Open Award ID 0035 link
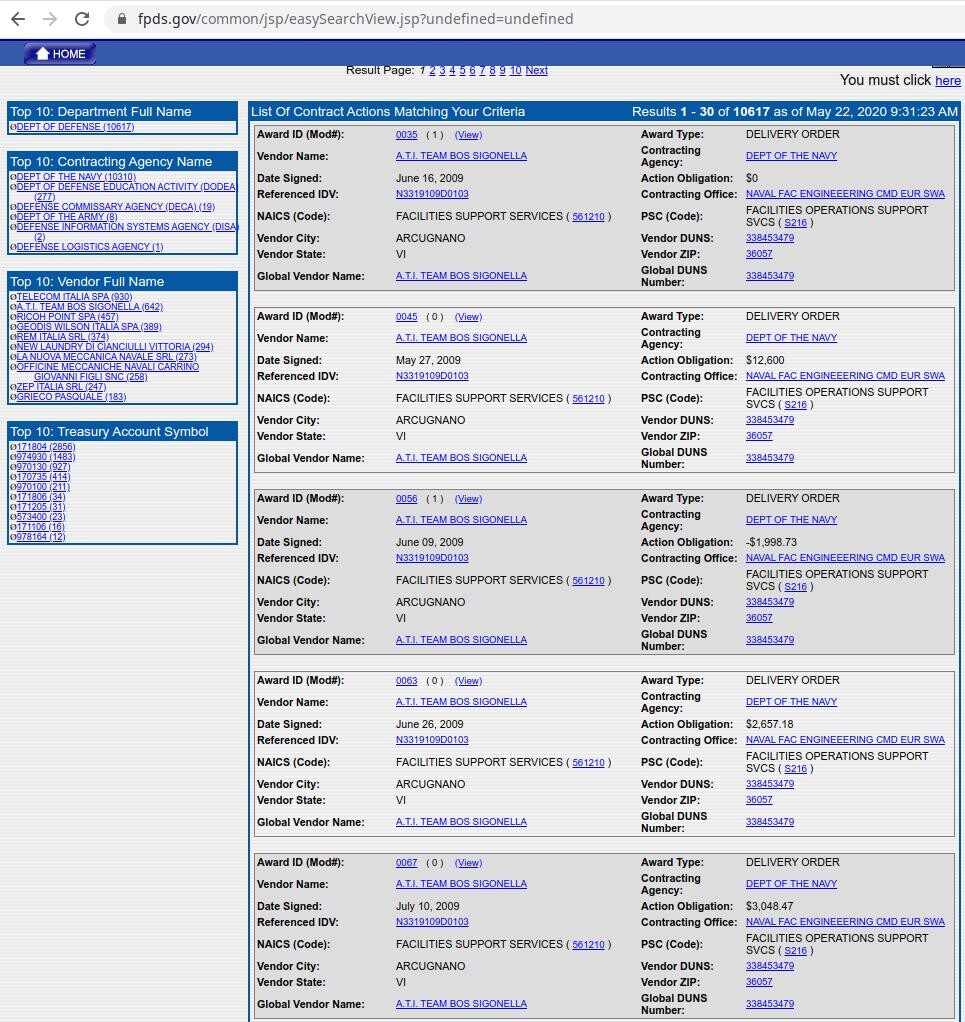Screen dimensions: 965x1022 click(407, 135)
